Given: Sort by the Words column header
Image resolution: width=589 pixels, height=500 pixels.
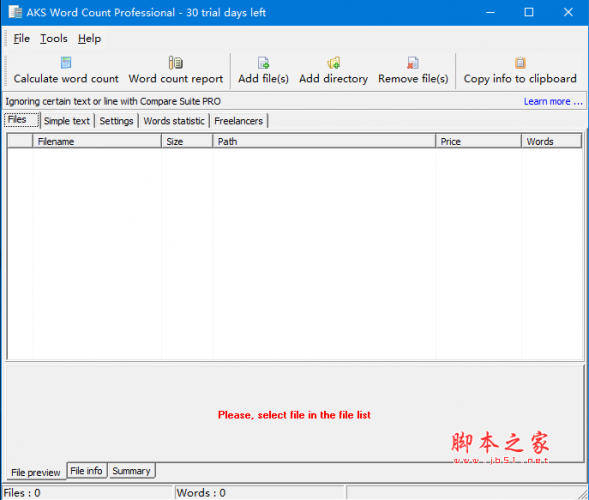Looking at the screenshot, I should 551,142.
